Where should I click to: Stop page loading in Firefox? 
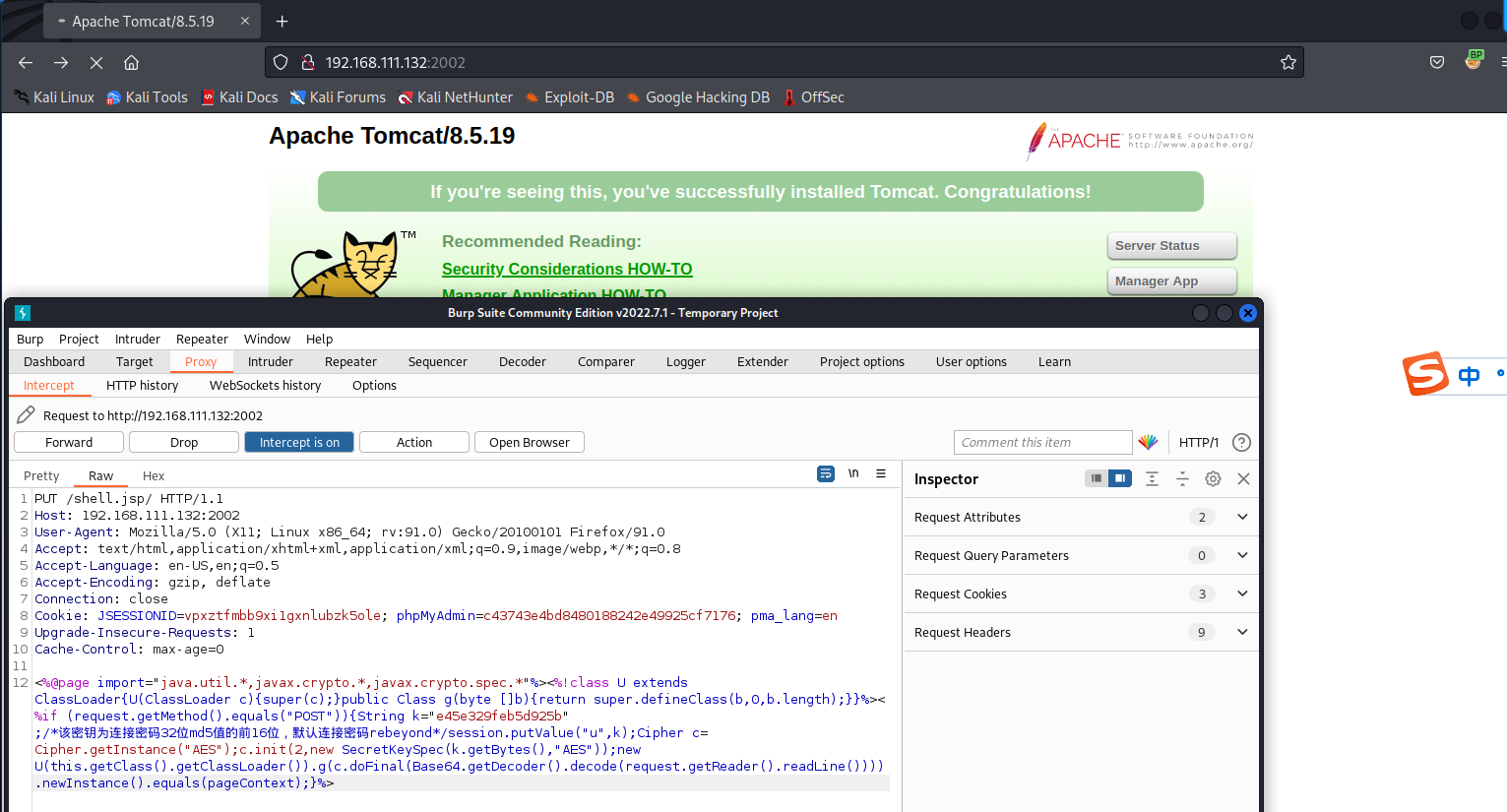click(96, 62)
